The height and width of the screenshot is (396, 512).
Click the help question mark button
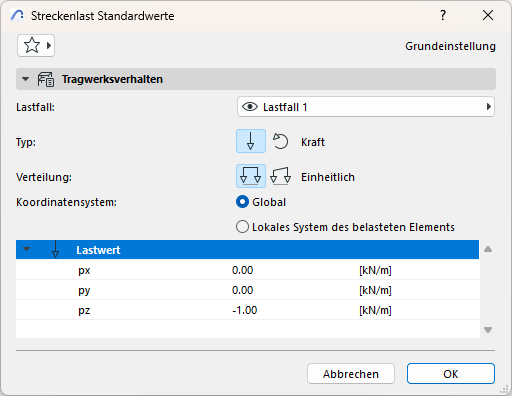click(x=443, y=15)
